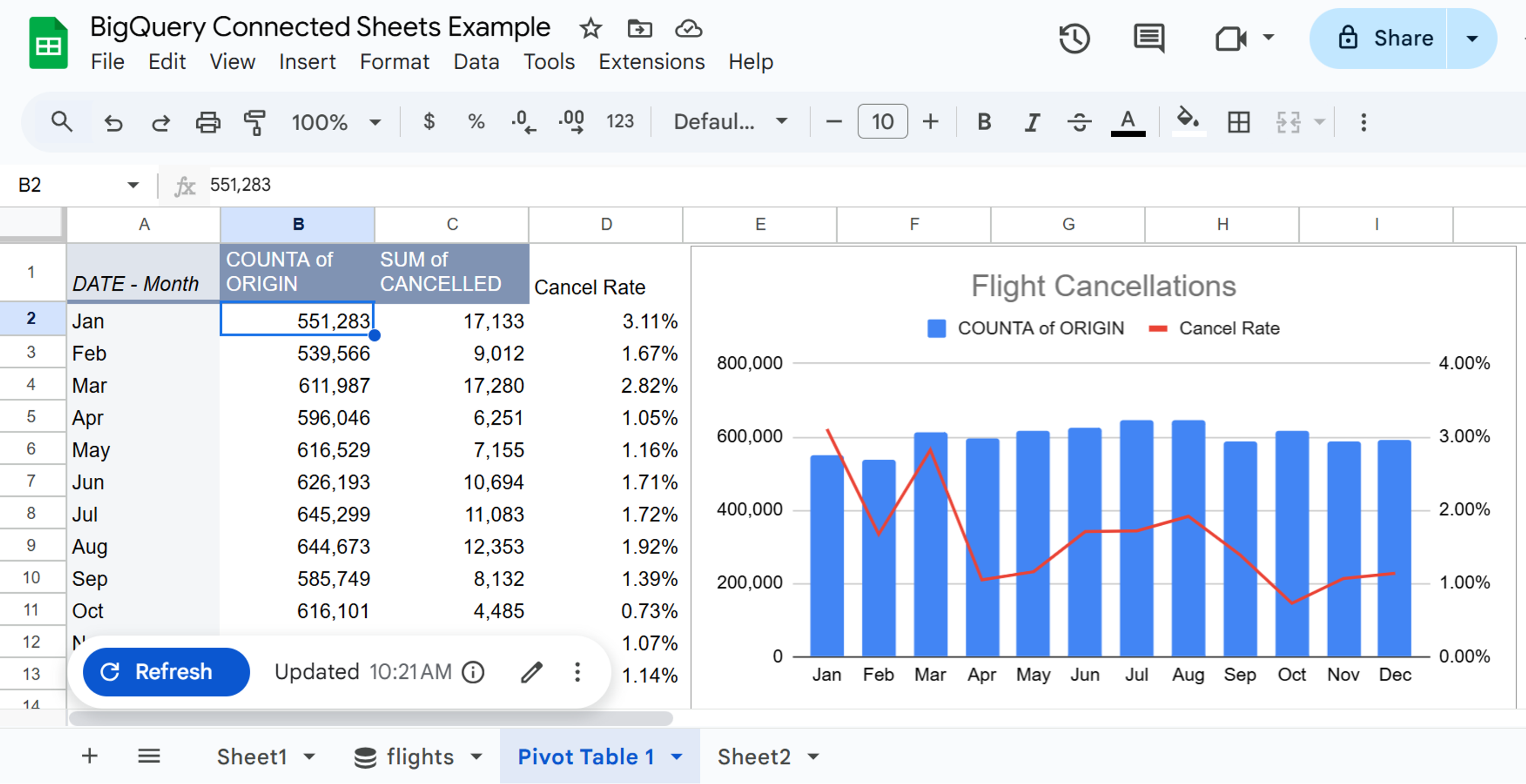Open the View menu
The width and height of the screenshot is (1526, 784).
(232, 62)
